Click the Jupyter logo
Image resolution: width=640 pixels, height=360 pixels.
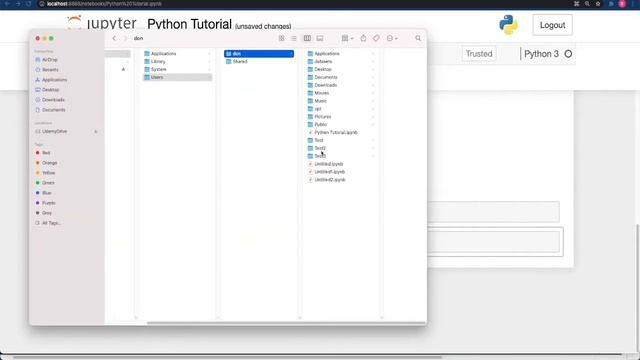[x=102, y=22]
